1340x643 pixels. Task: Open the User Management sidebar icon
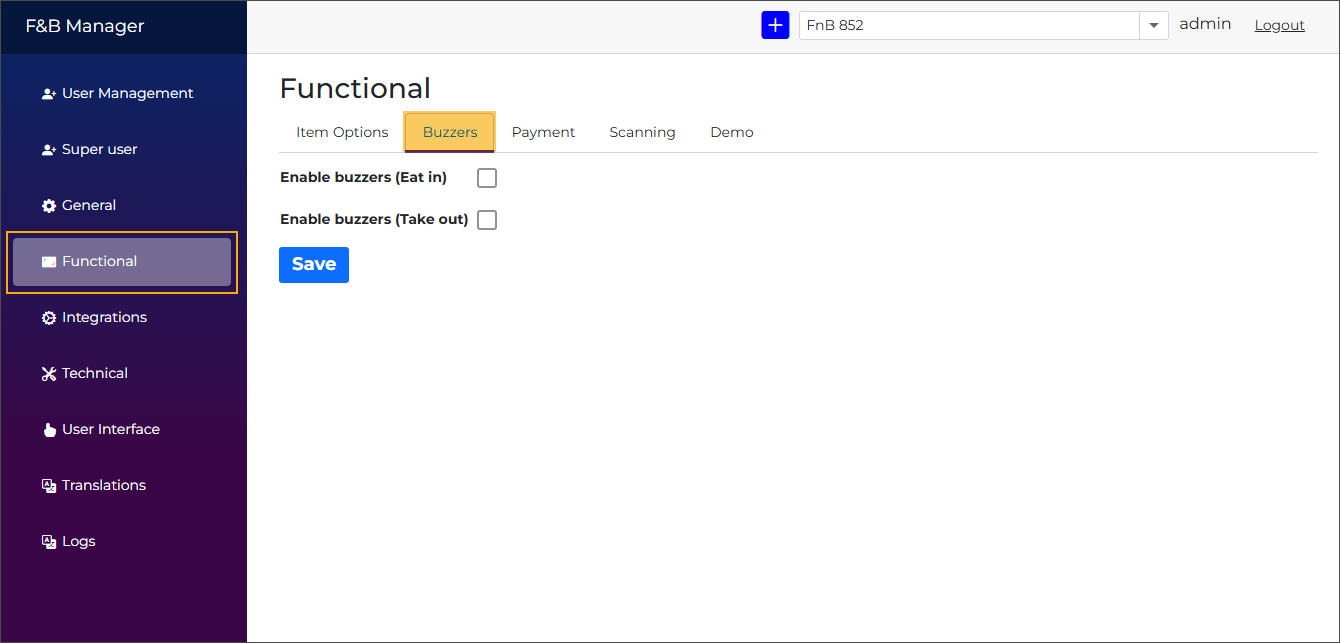click(47, 93)
